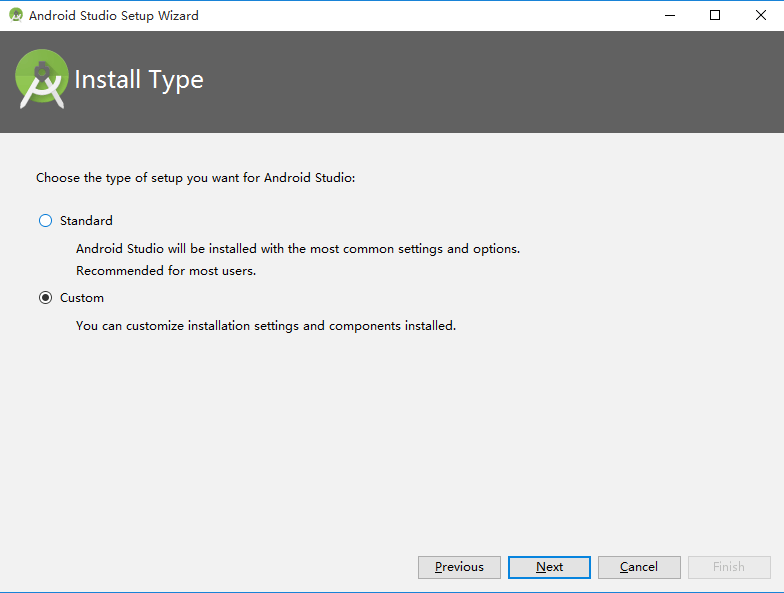
Task: Click the "You can customize installation settings" description
Action: pos(266,325)
